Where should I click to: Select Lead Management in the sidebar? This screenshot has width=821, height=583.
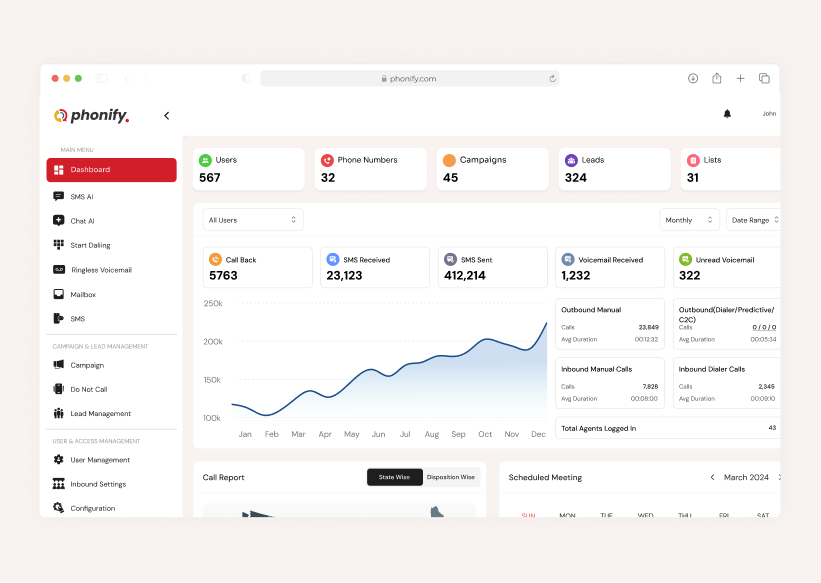pyautogui.click(x=100, y=414)
